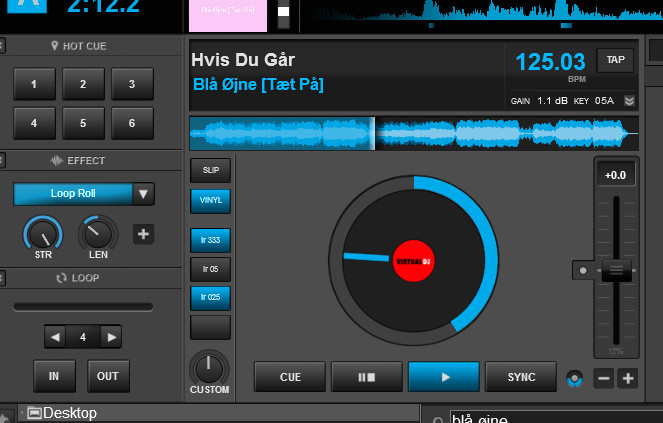Screen dimensions: 663x423
Task: Click the small white level indicator beside cover
Action: pos(284,11)
